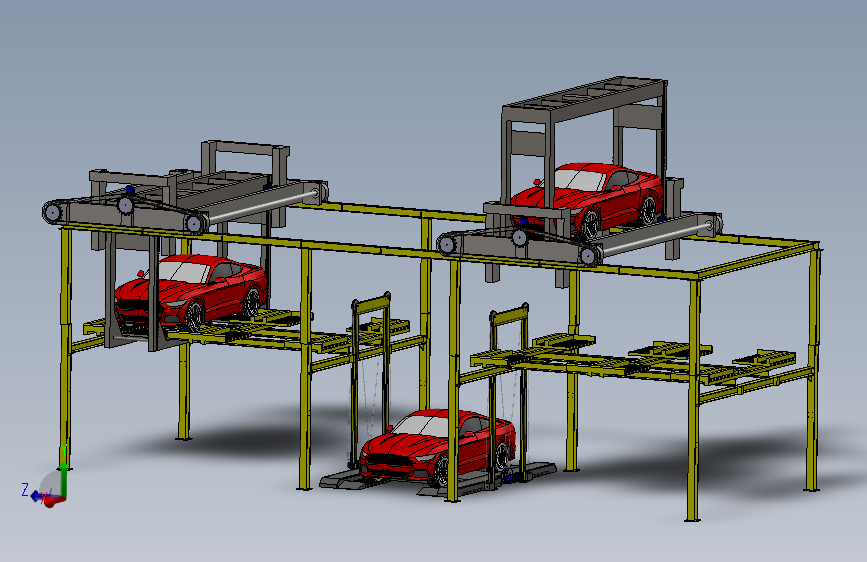Select the silver roller shaft on the right carriage
This screenshot has height=562, width=867.
(657, 239)
